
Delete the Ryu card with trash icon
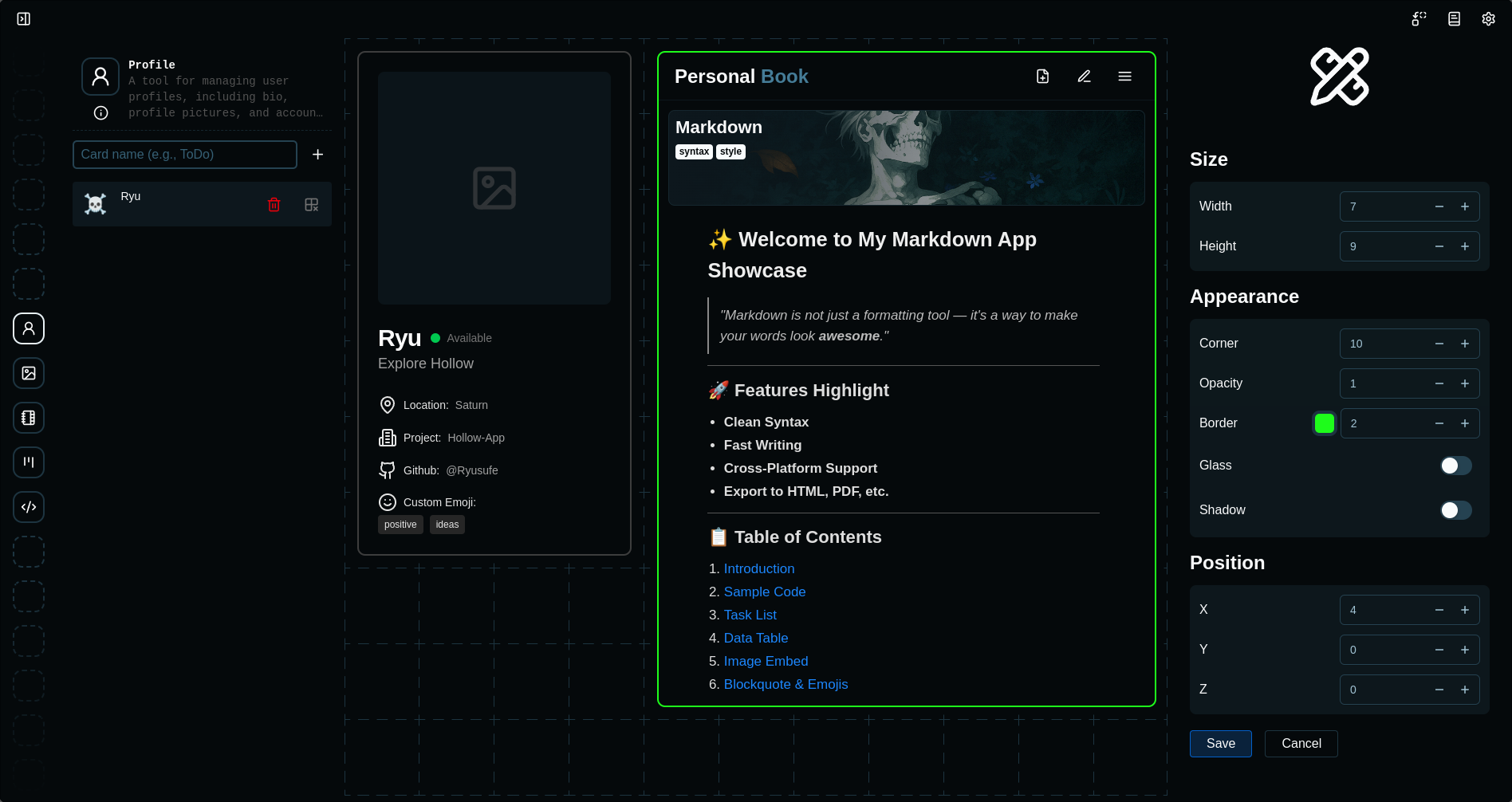[x=274, y=205]
